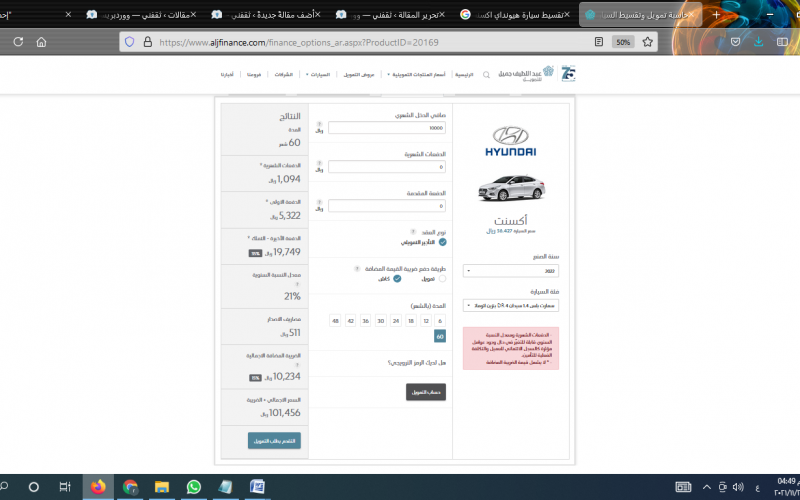This screenshot has height=500, width=800.
Task: Show hidden system tray icons chevron
Action: 707,487
